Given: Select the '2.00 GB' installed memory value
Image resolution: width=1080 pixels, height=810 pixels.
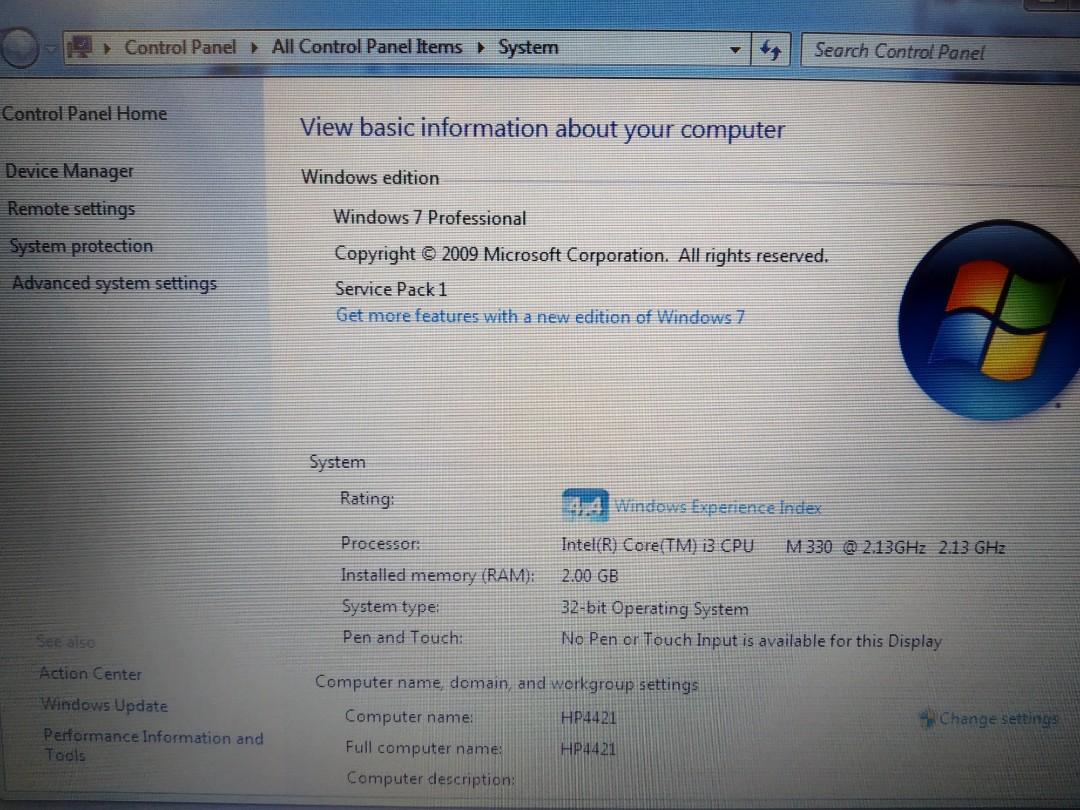Looking at the screenshot, I should pos(590,576).
